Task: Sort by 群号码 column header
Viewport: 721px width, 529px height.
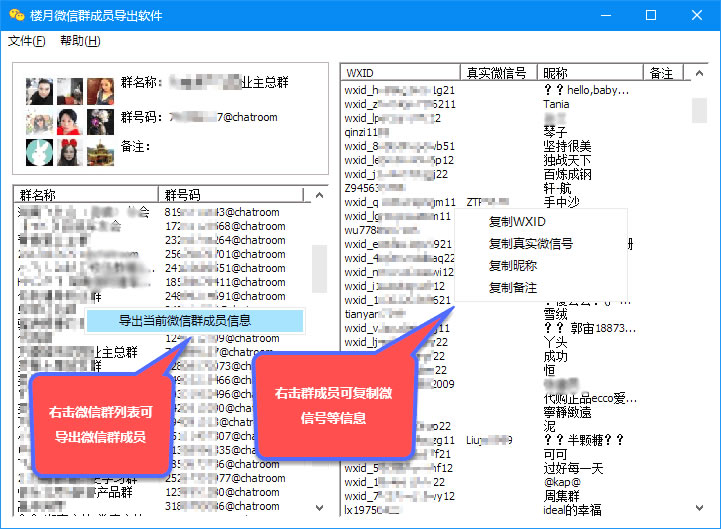Action: pos(231,195)
